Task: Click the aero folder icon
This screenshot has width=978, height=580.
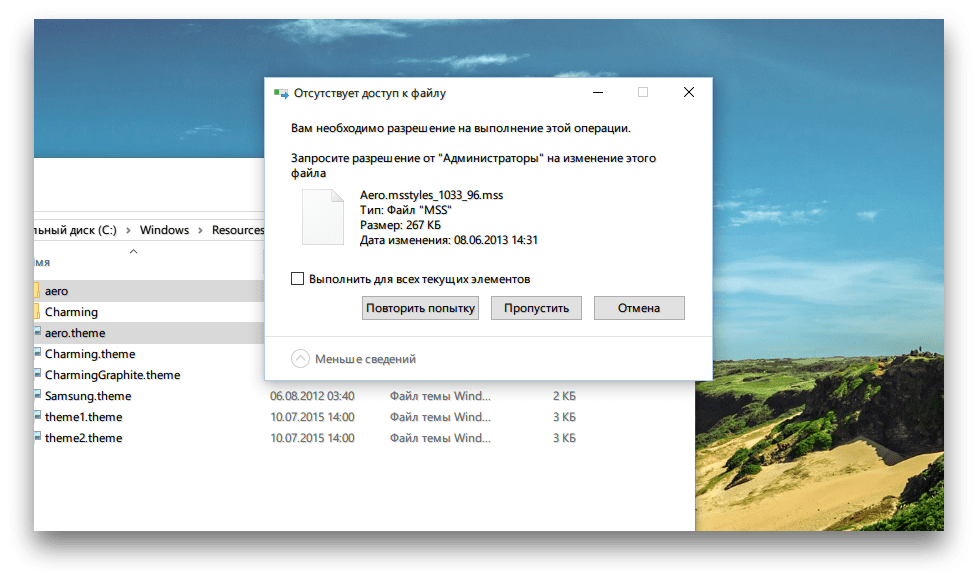Action: click(37, 291)
